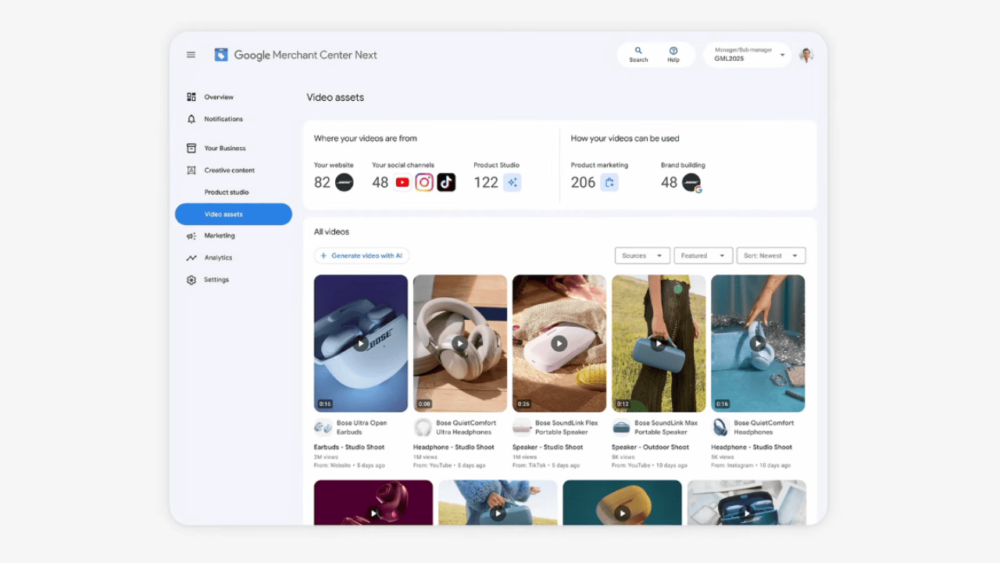This screenshot has height=563, width=1000.
Task: Expand the Featured filter dropdown
Action: point(702,256)
